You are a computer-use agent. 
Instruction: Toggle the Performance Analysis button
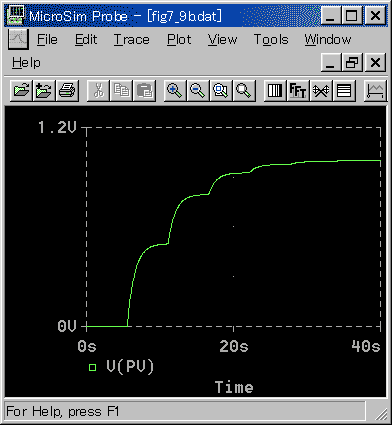pos(321,90)
